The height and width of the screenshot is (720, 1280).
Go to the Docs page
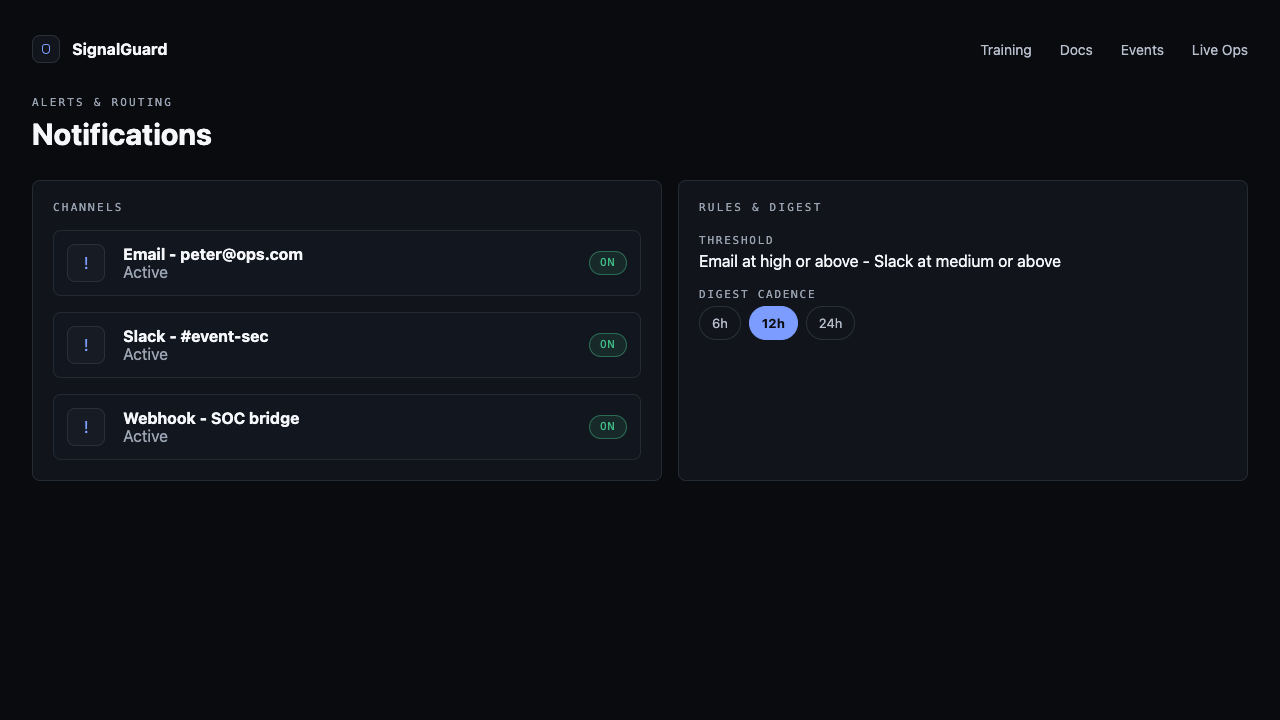click(x=1076, y=50)
